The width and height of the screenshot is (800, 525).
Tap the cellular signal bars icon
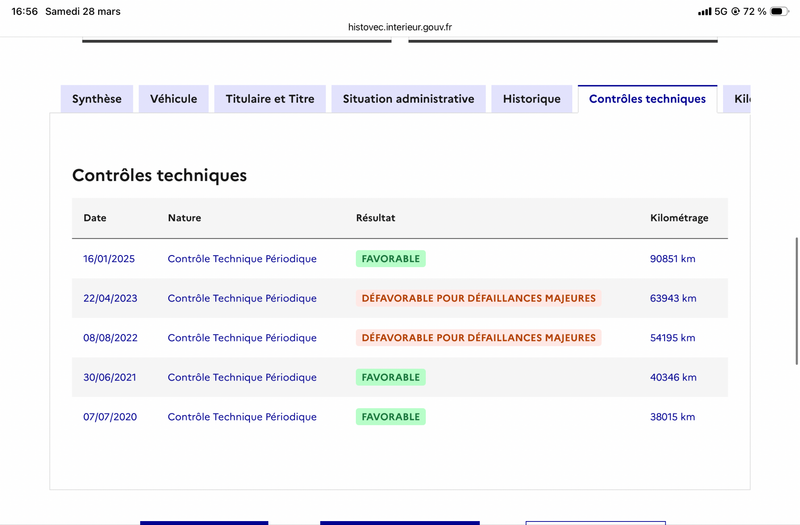pos(704,11)
